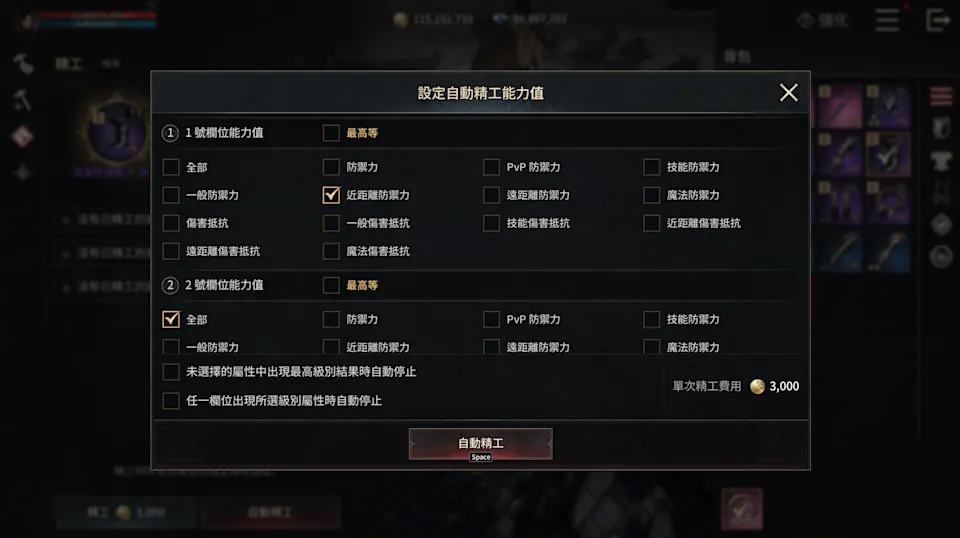
Task: Select the red list filter icon in inventory sidebar
Action: click(941, 97)
